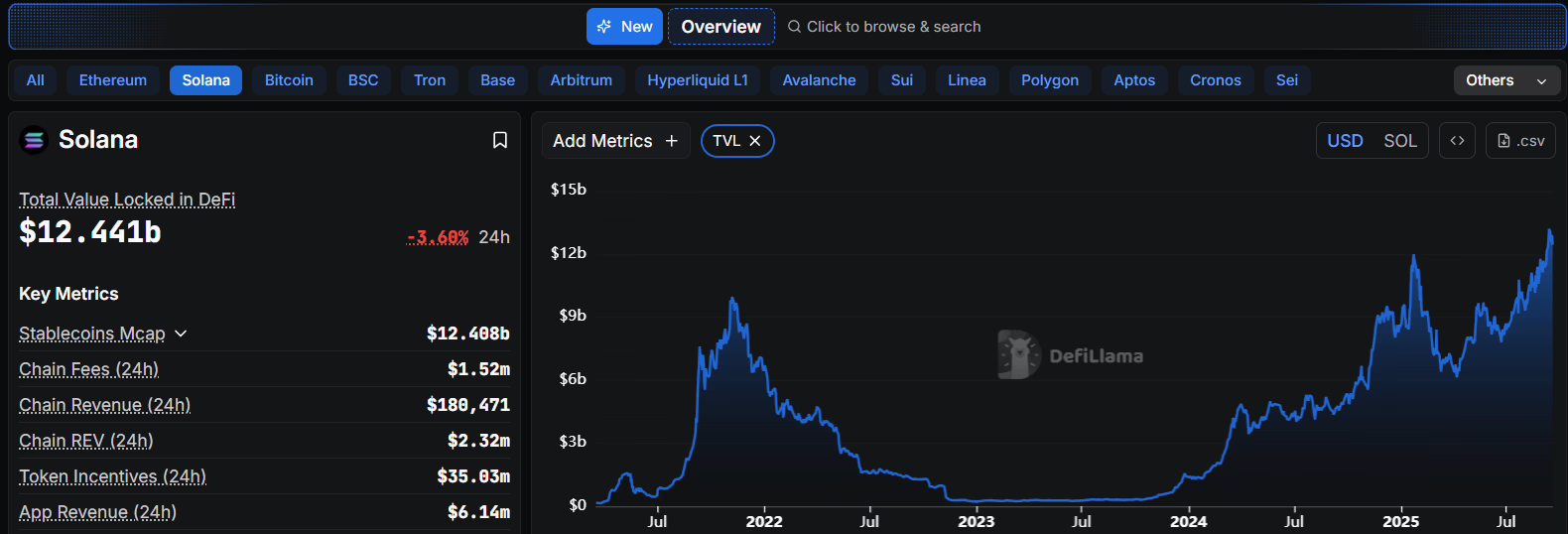
Task: Click the $9b y-axis label
Action: (573, 315)
